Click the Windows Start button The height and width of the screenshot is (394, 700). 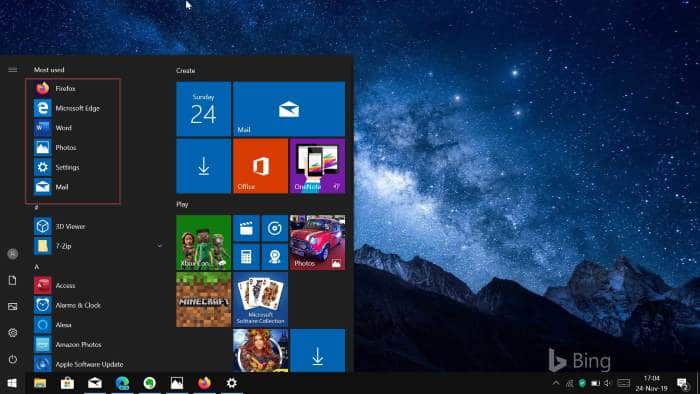(12, 383)
